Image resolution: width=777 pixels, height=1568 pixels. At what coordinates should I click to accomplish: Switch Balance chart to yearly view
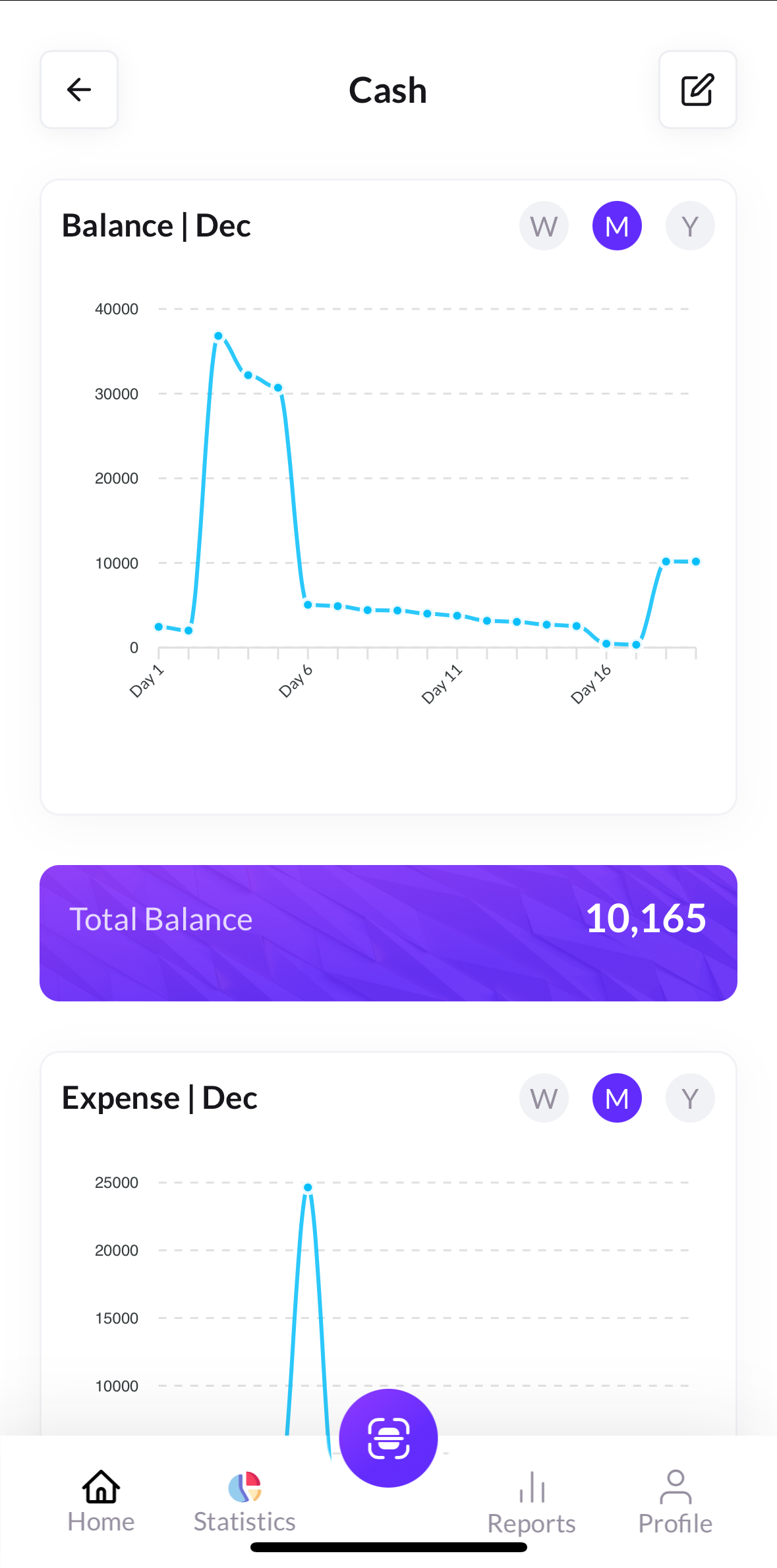click(x=690, y=226)
